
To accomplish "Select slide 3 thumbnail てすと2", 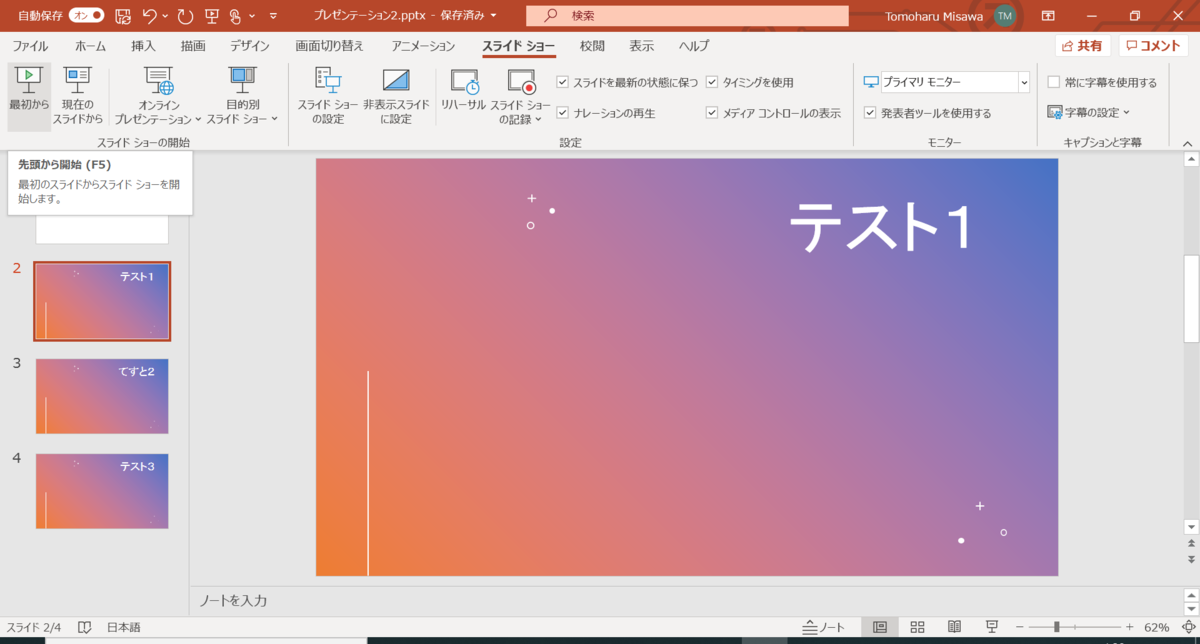I will click(102, 396).
